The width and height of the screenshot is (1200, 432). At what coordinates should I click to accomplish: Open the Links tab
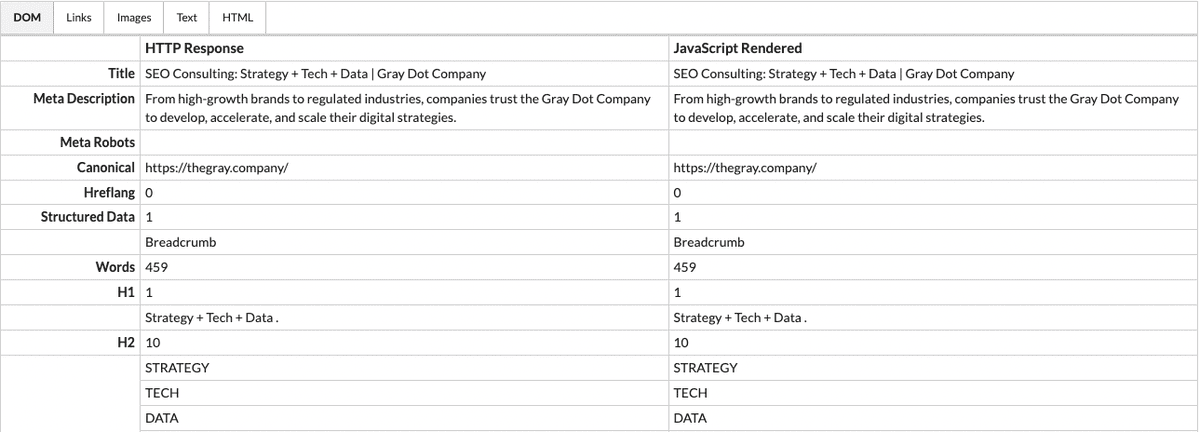[79, 18]
